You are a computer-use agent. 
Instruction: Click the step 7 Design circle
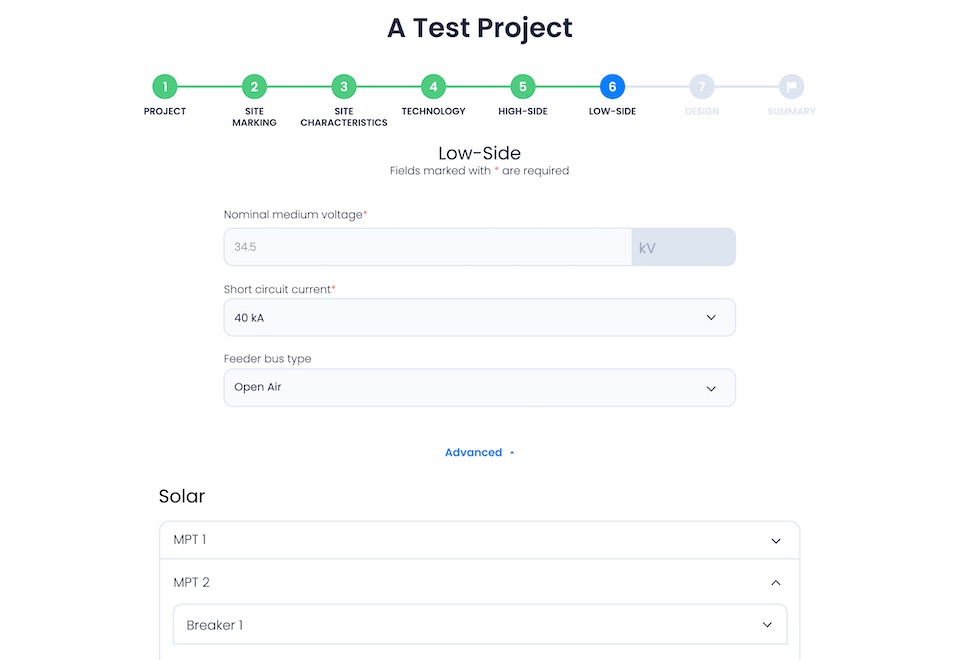702,86
